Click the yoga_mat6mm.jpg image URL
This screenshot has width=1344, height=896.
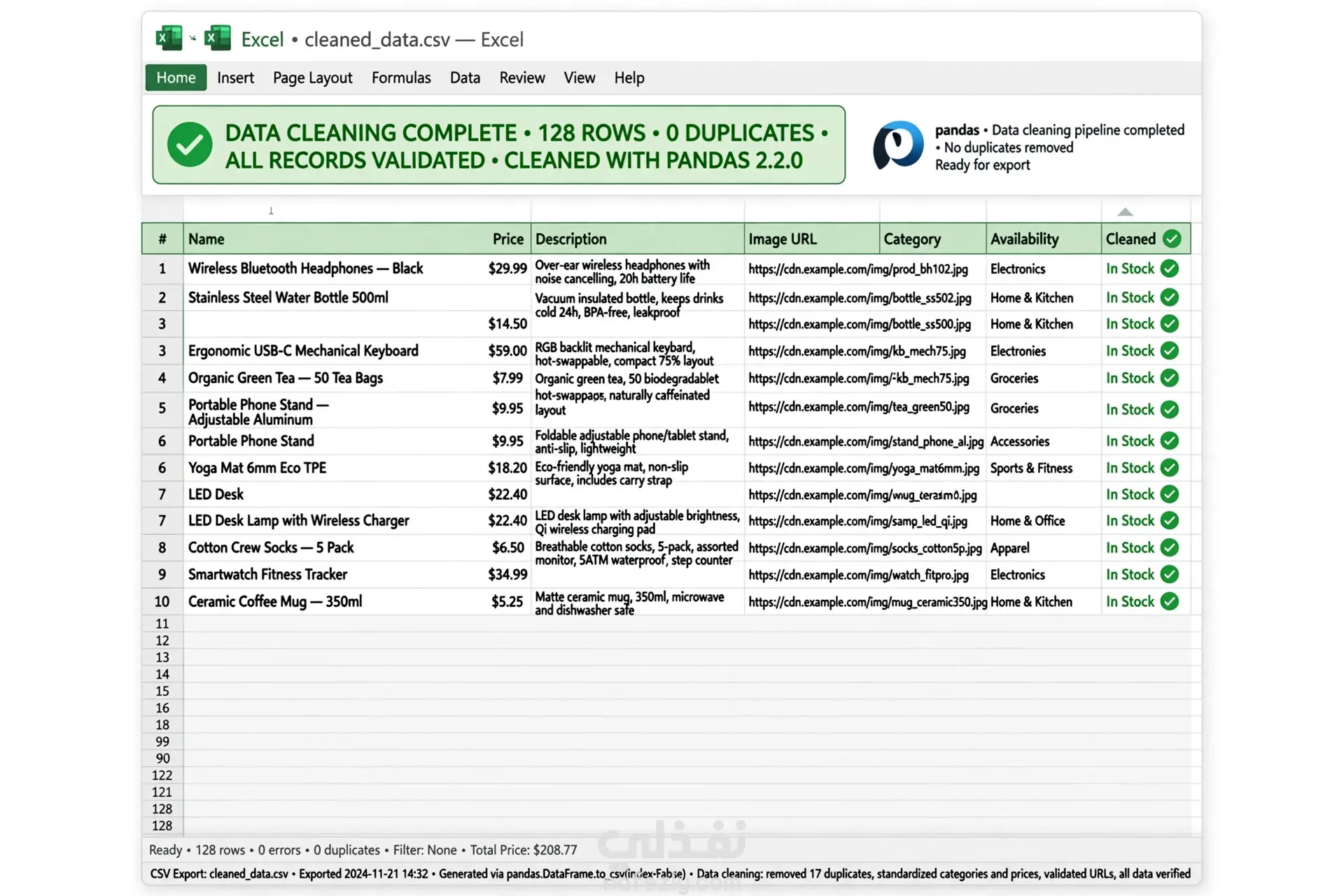864,468
